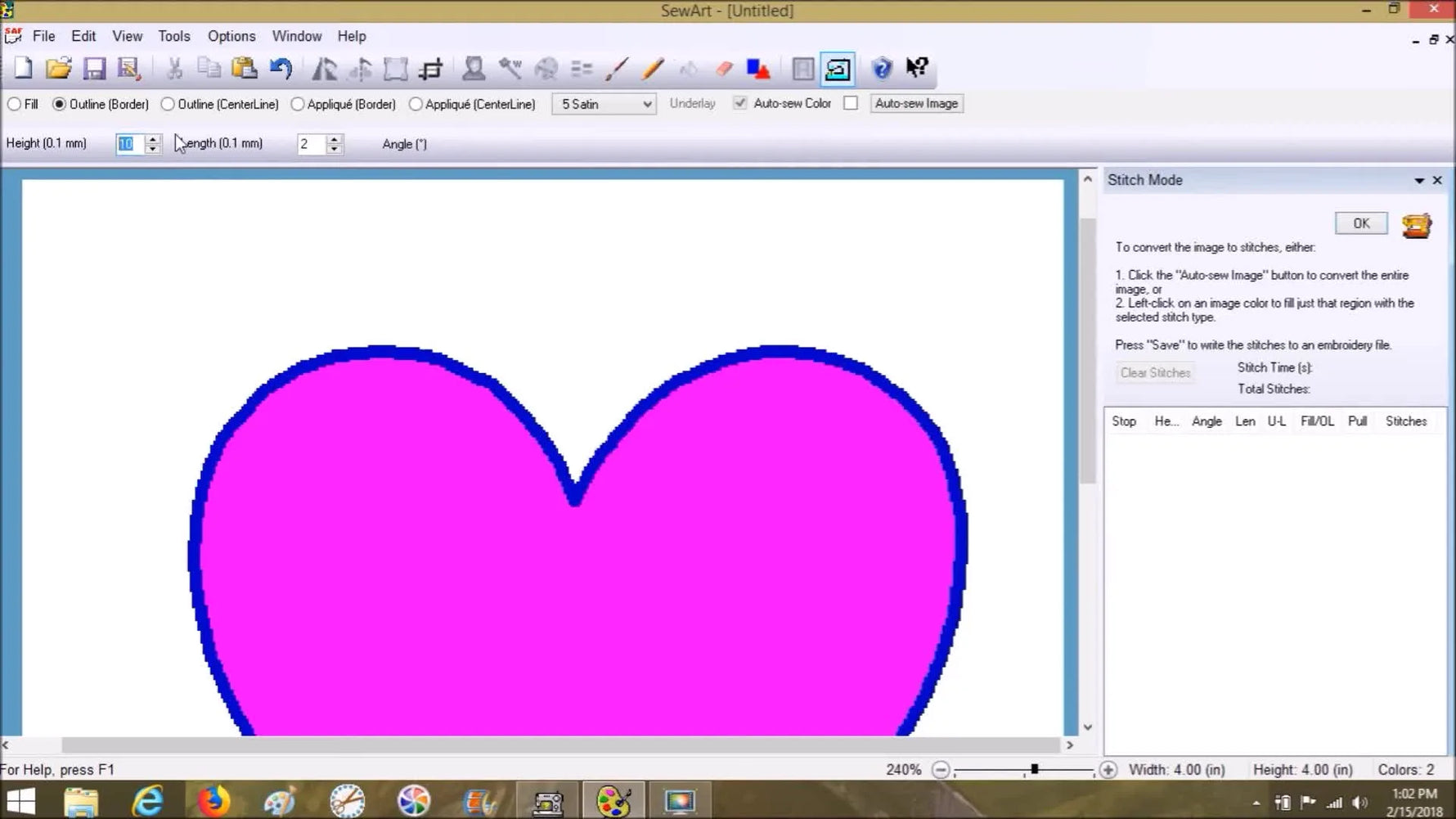Click the Magic Wand tool icon
The height and width of the screenshot is (819, 1456).
511,69
